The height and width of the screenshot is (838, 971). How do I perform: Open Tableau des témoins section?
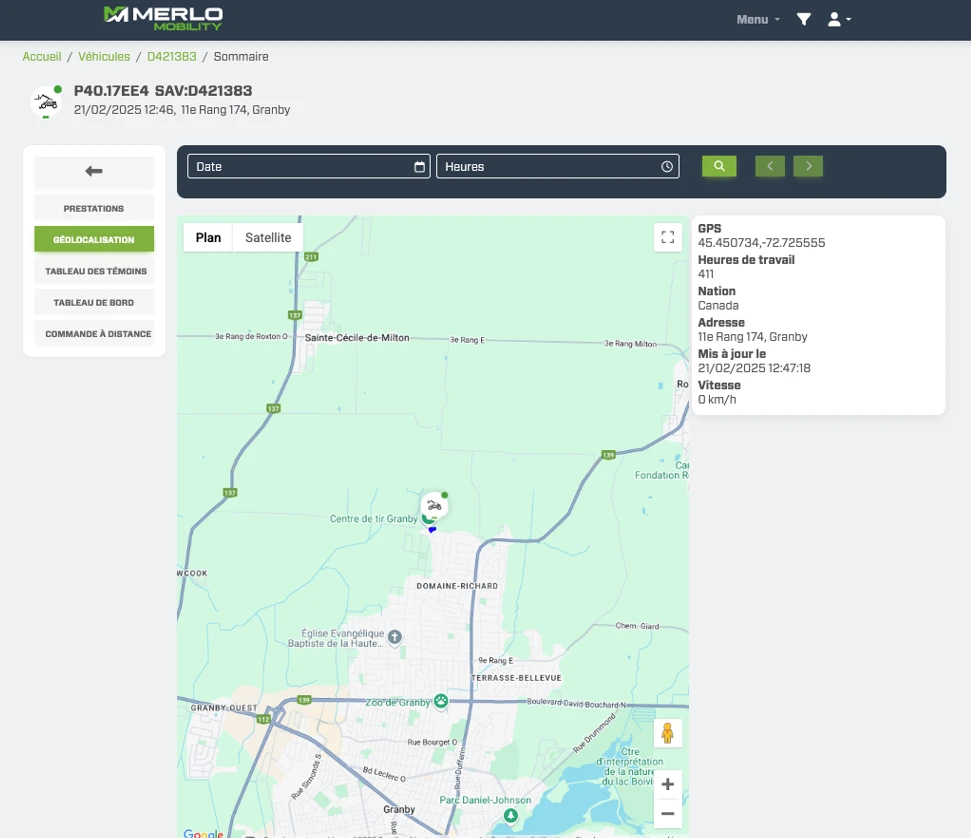tap(94, 271)
